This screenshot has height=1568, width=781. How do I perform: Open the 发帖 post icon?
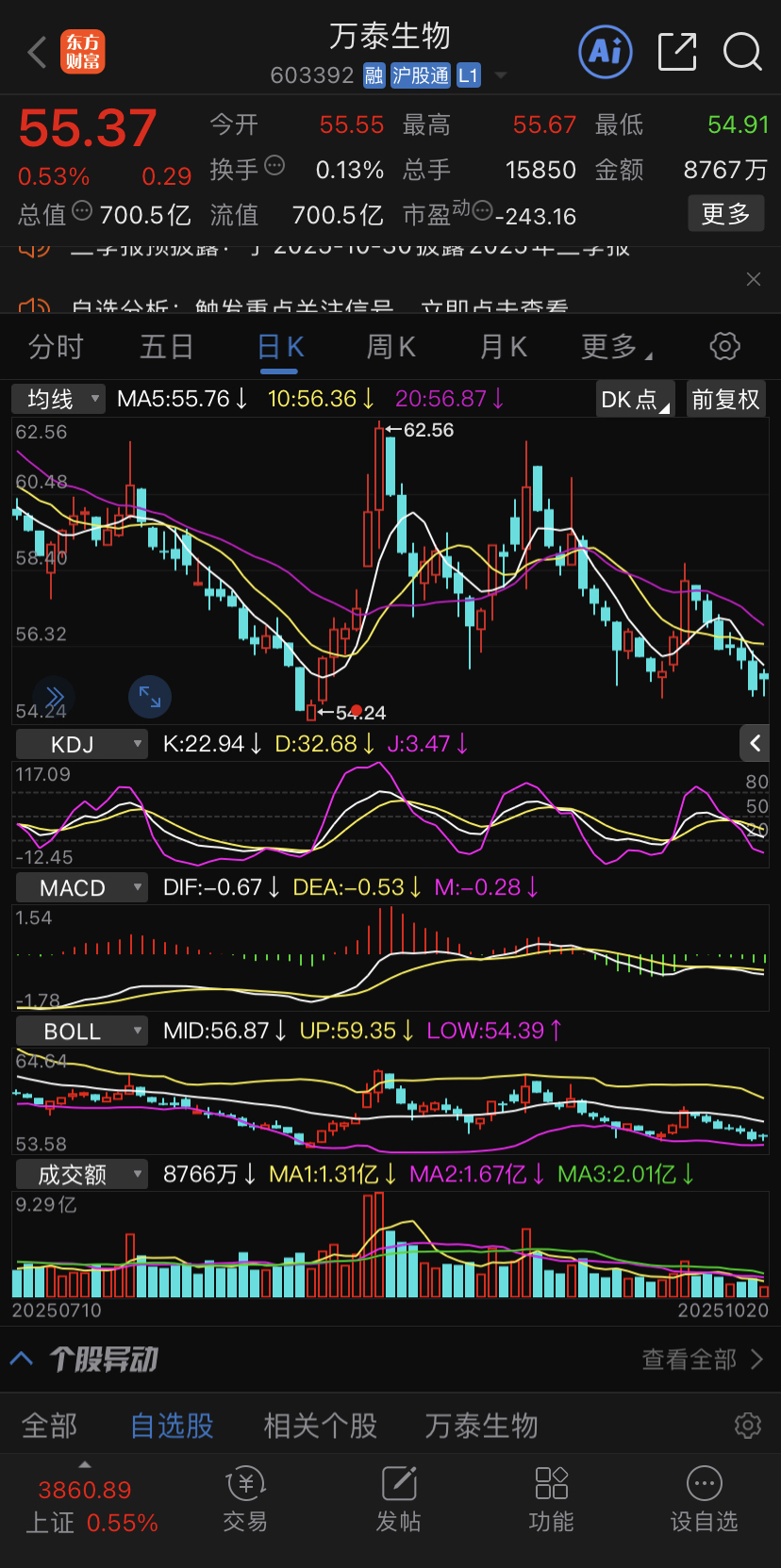point(399,1500)
